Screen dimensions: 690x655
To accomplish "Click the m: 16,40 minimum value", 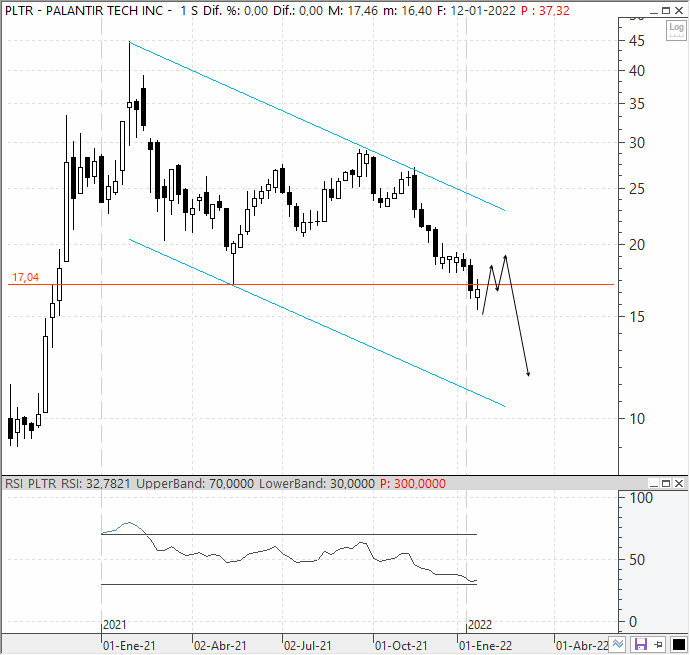I will [x=407, y=11].
